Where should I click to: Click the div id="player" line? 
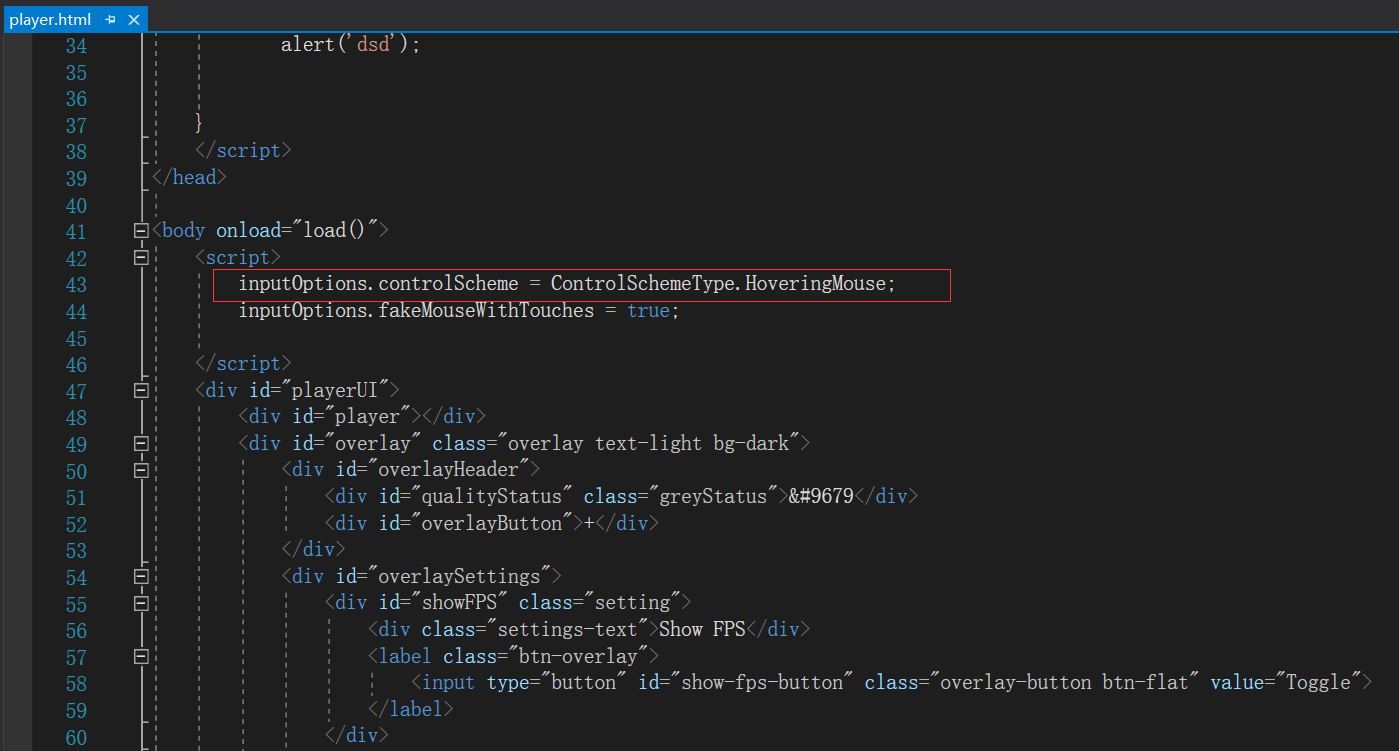coord(362,416)
